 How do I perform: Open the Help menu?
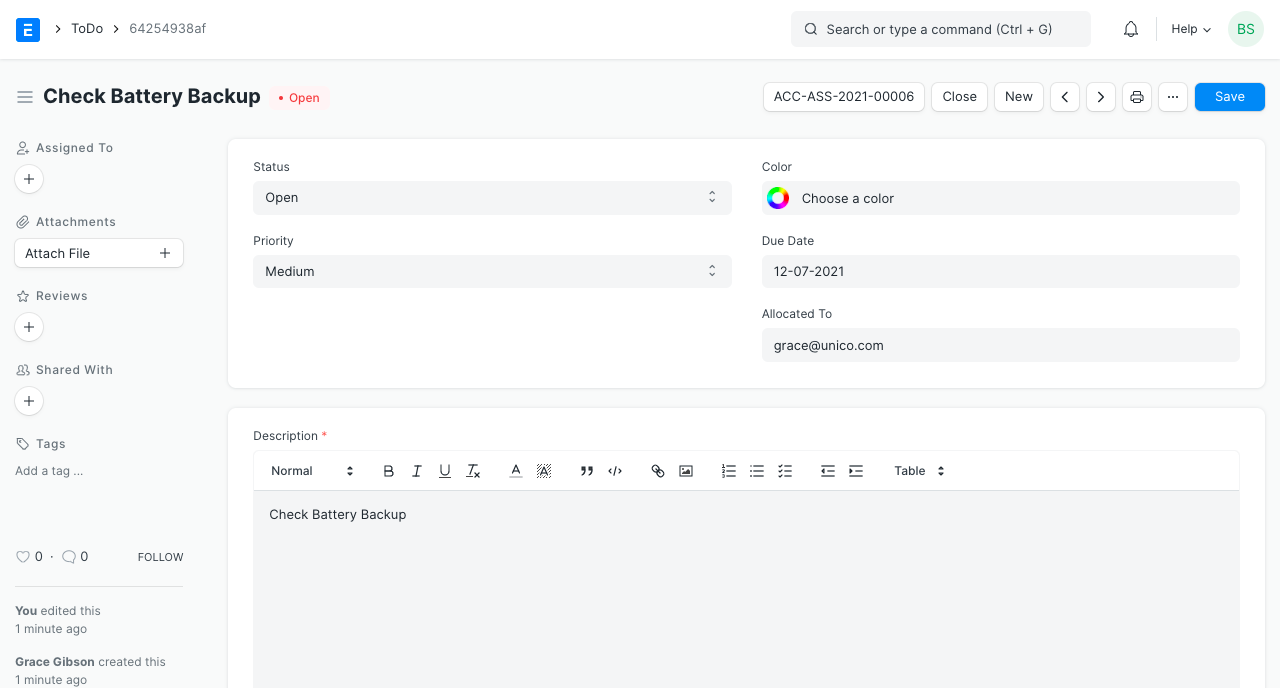[1191, 29]
